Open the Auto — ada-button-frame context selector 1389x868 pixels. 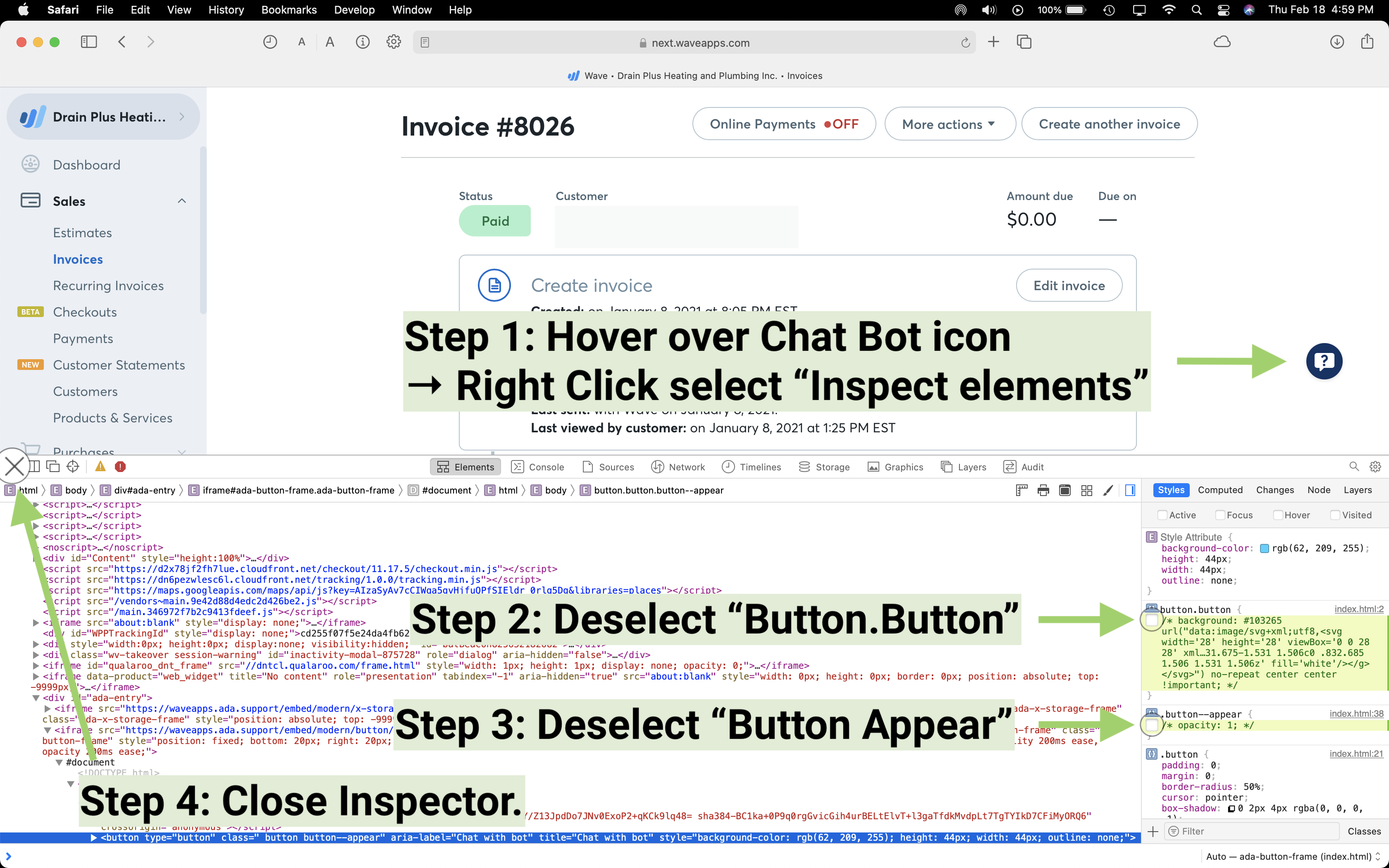coord(1293,856)
